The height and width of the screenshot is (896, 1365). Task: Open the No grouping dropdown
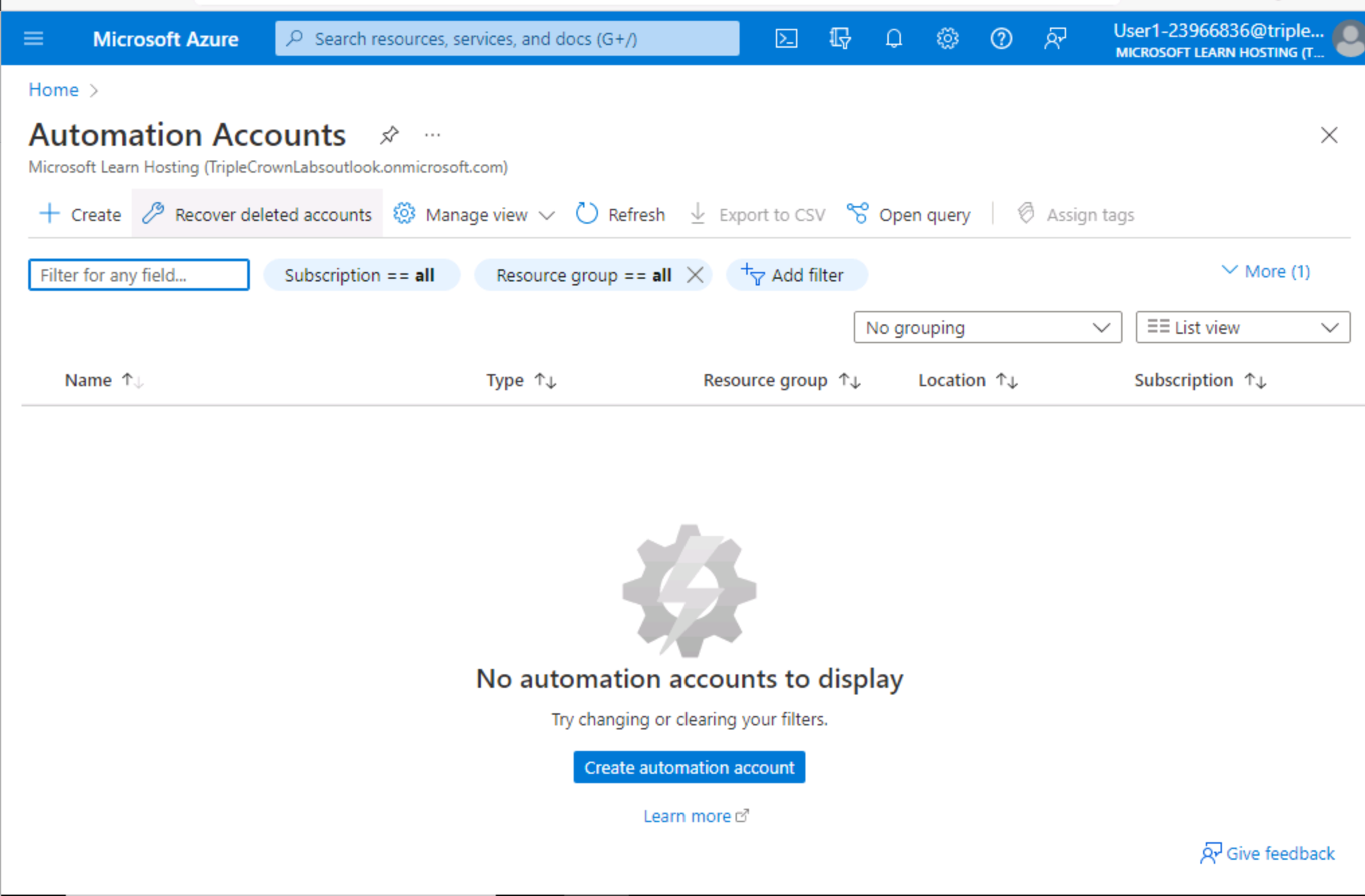click(987, 327)
